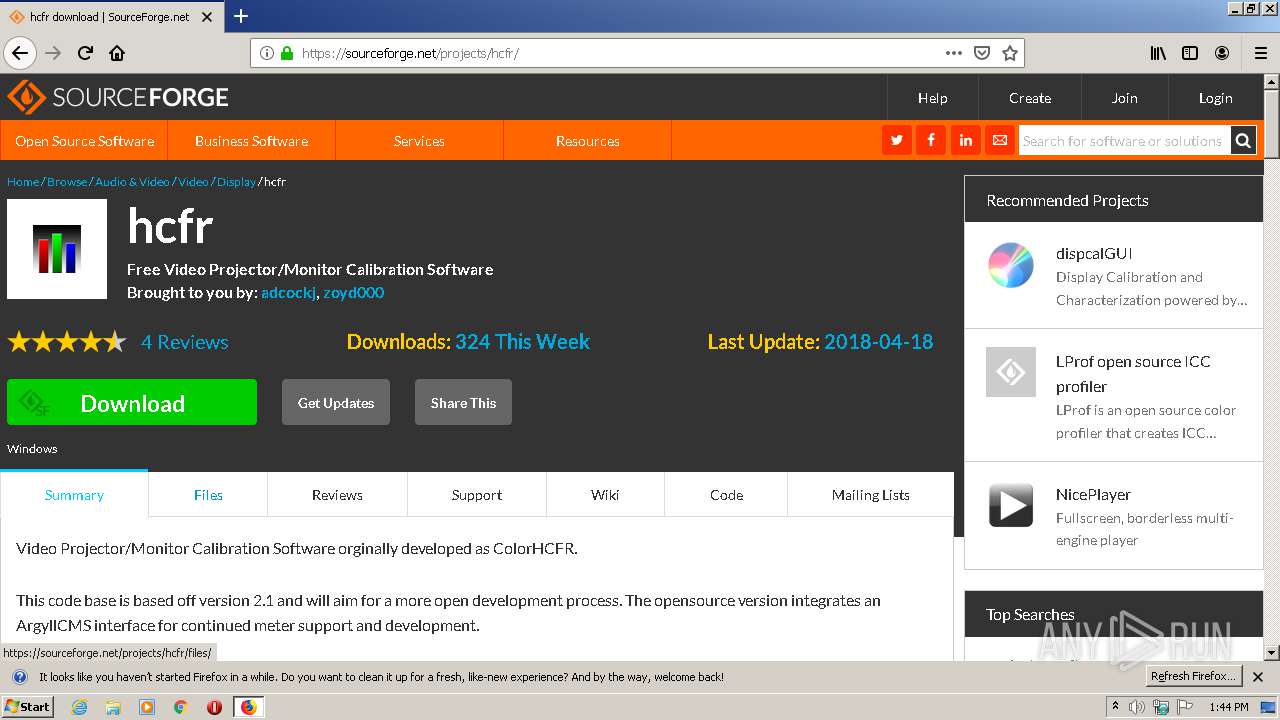Open Chrome from the taskbar
The height and width of the screenshot is (720, 1280).
[x=181, y=707]
